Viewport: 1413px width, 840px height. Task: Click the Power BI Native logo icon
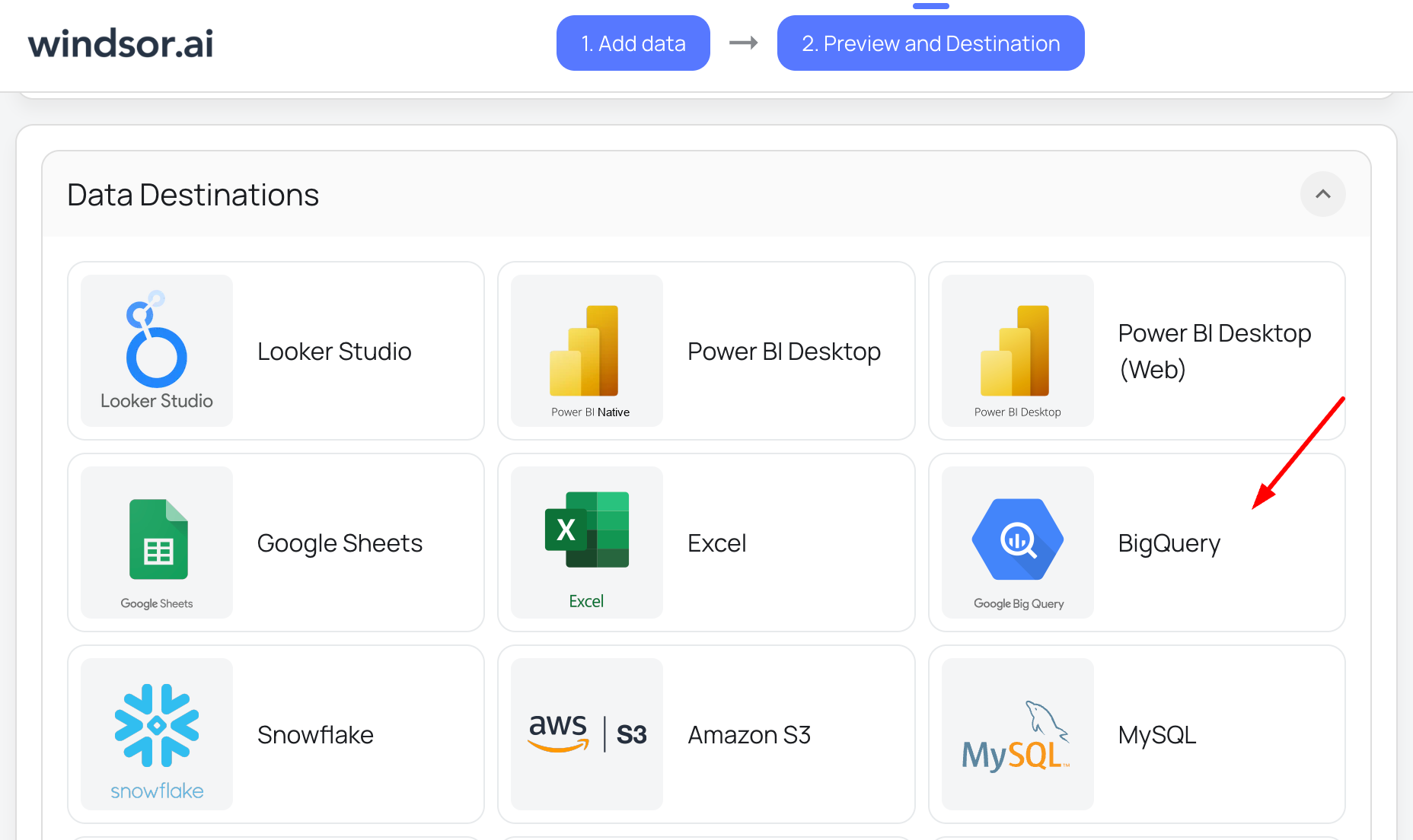coord(587,351)
